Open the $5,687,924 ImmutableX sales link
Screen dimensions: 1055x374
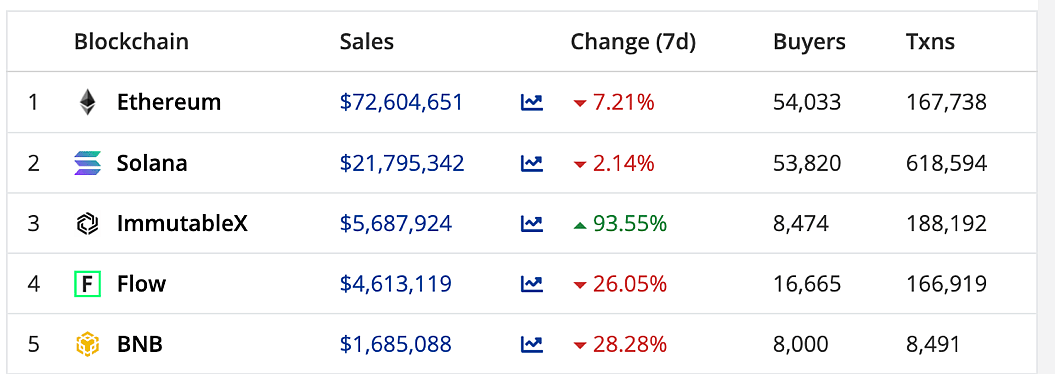[x=396, y=223]
